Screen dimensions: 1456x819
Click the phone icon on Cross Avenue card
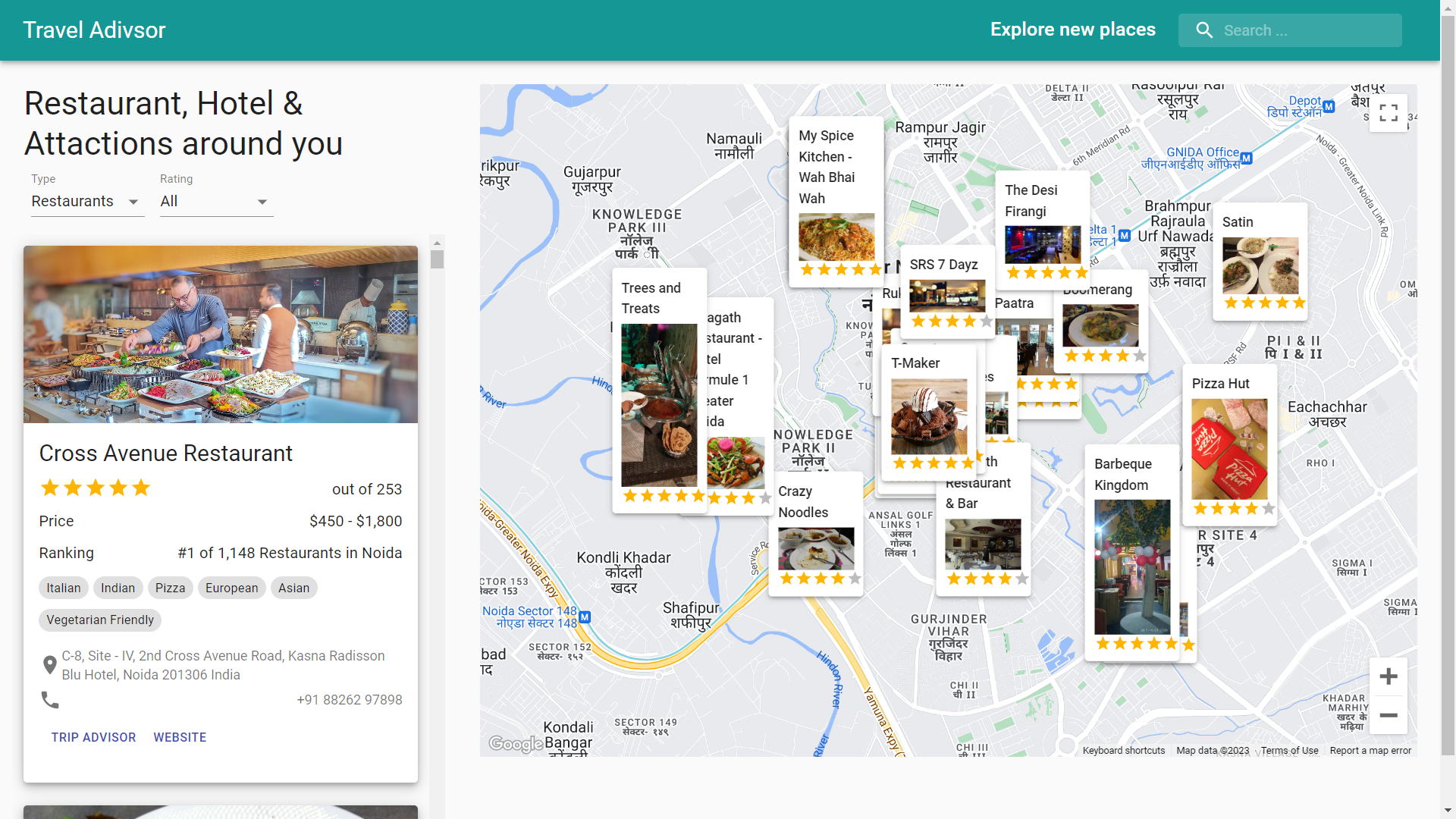click(50, 700)
